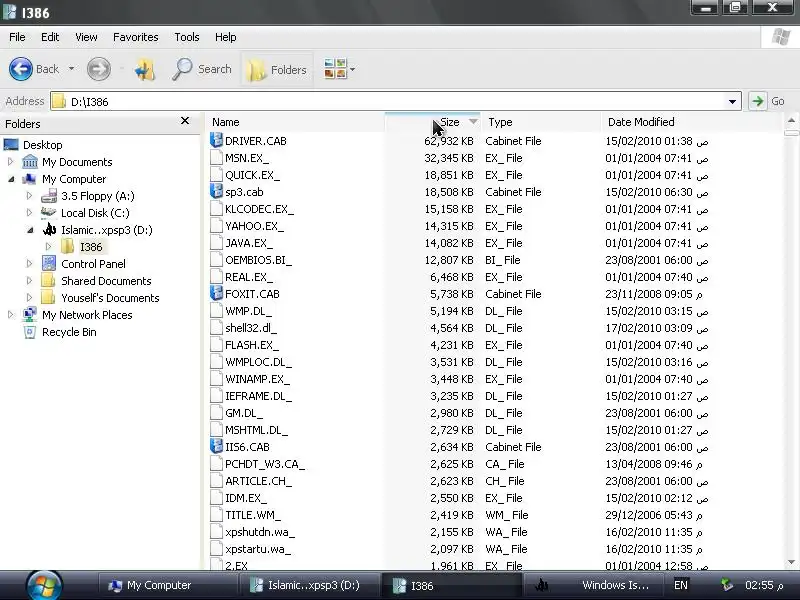Sort by the Type column header
The width and height of the screenshot is (800, 600).
click(541, 122)
